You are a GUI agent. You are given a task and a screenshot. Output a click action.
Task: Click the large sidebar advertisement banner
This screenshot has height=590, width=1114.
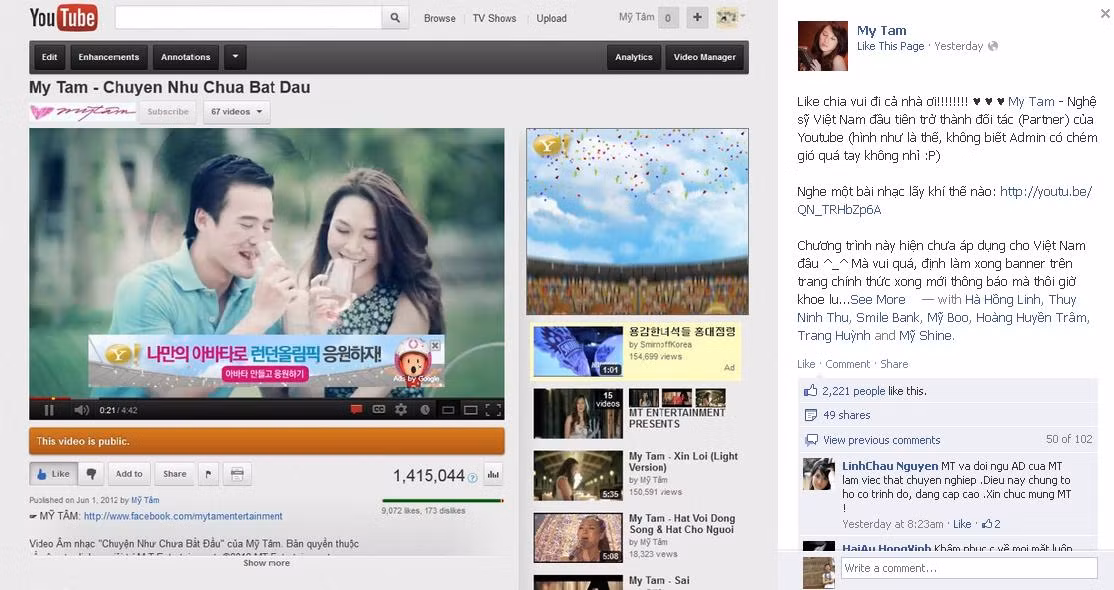(x=637, y=221)
